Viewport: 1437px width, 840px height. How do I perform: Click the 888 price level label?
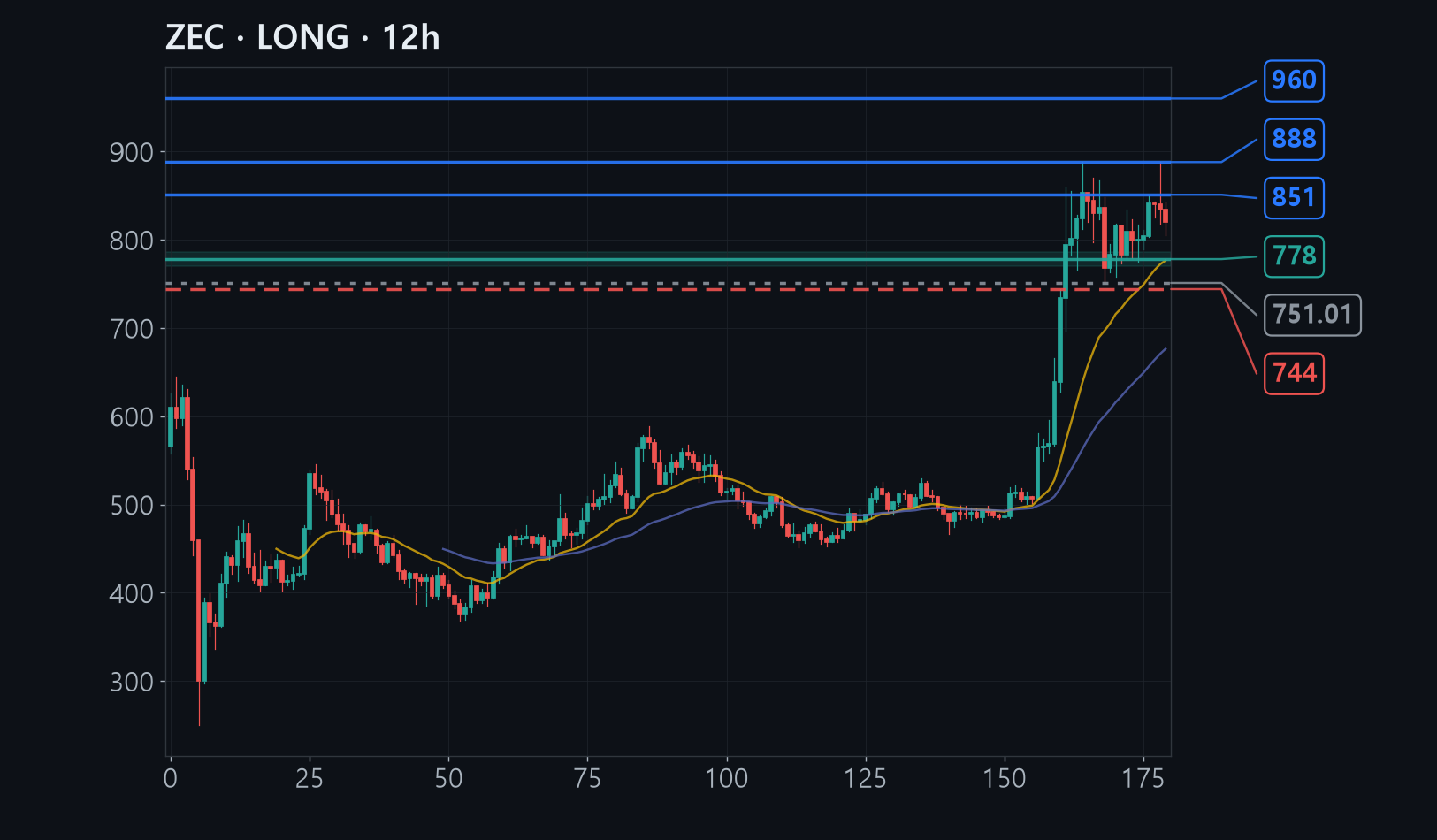click(x=1294, y=139)
